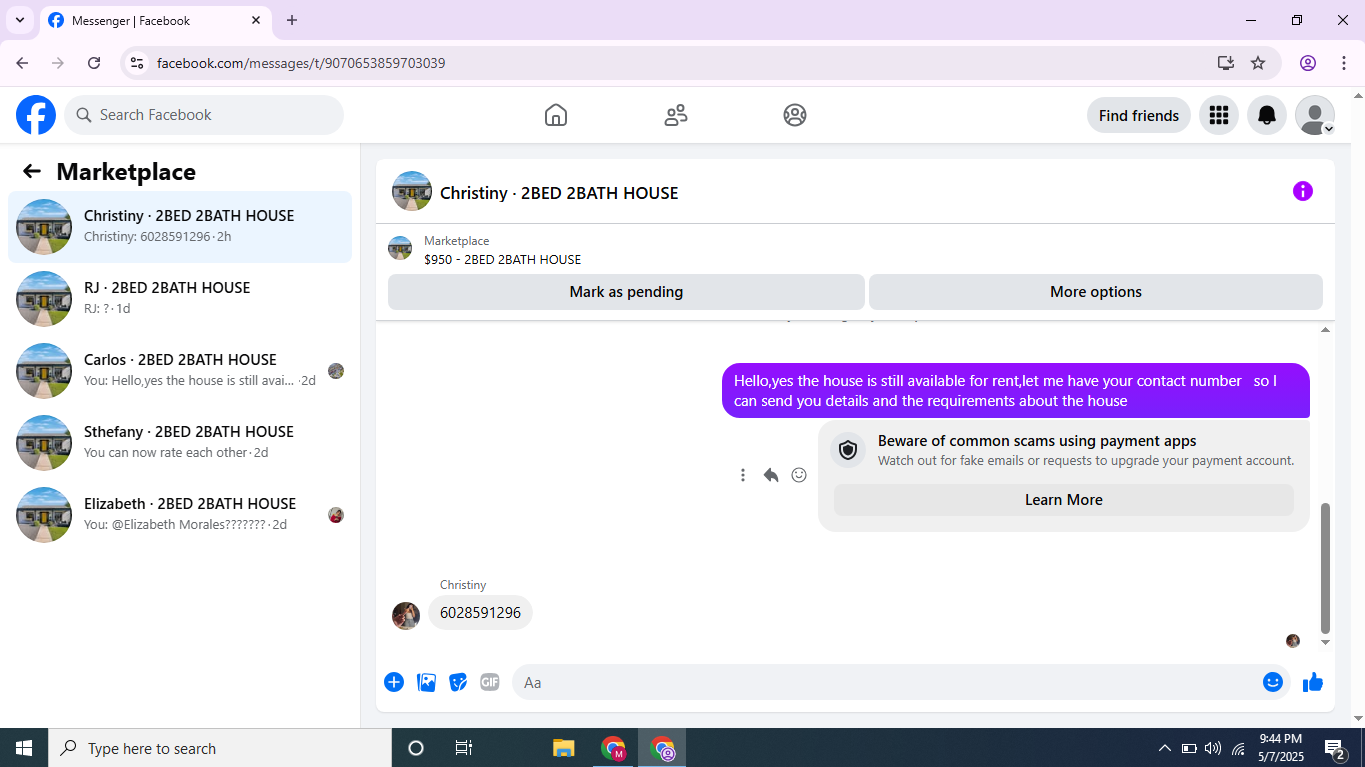This screenshot has height=767, width=1365.
Task: Open the emoji picker in message box
Action: pos(1272,682)
